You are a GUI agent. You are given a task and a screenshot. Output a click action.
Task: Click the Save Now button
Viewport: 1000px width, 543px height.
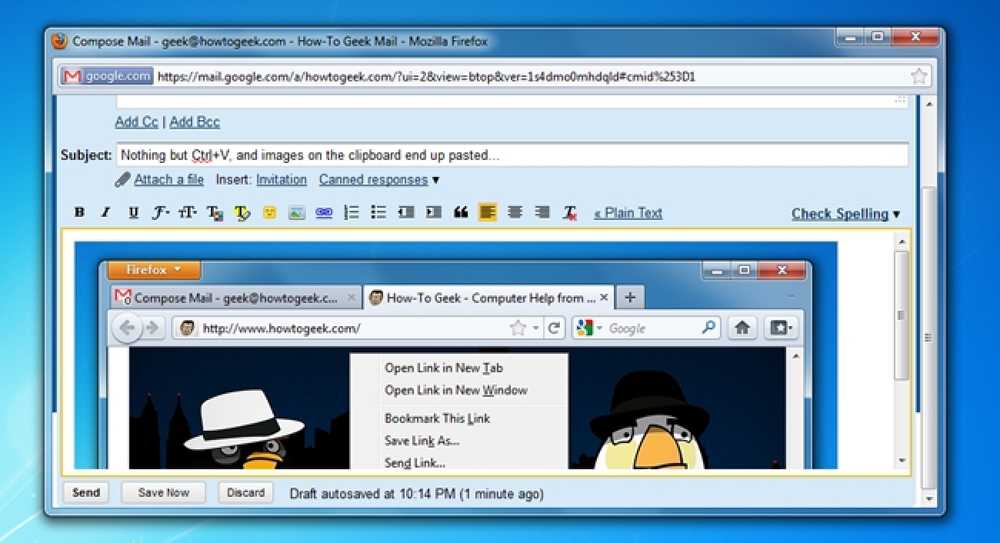pyautogui.click(x=163, y=493)
